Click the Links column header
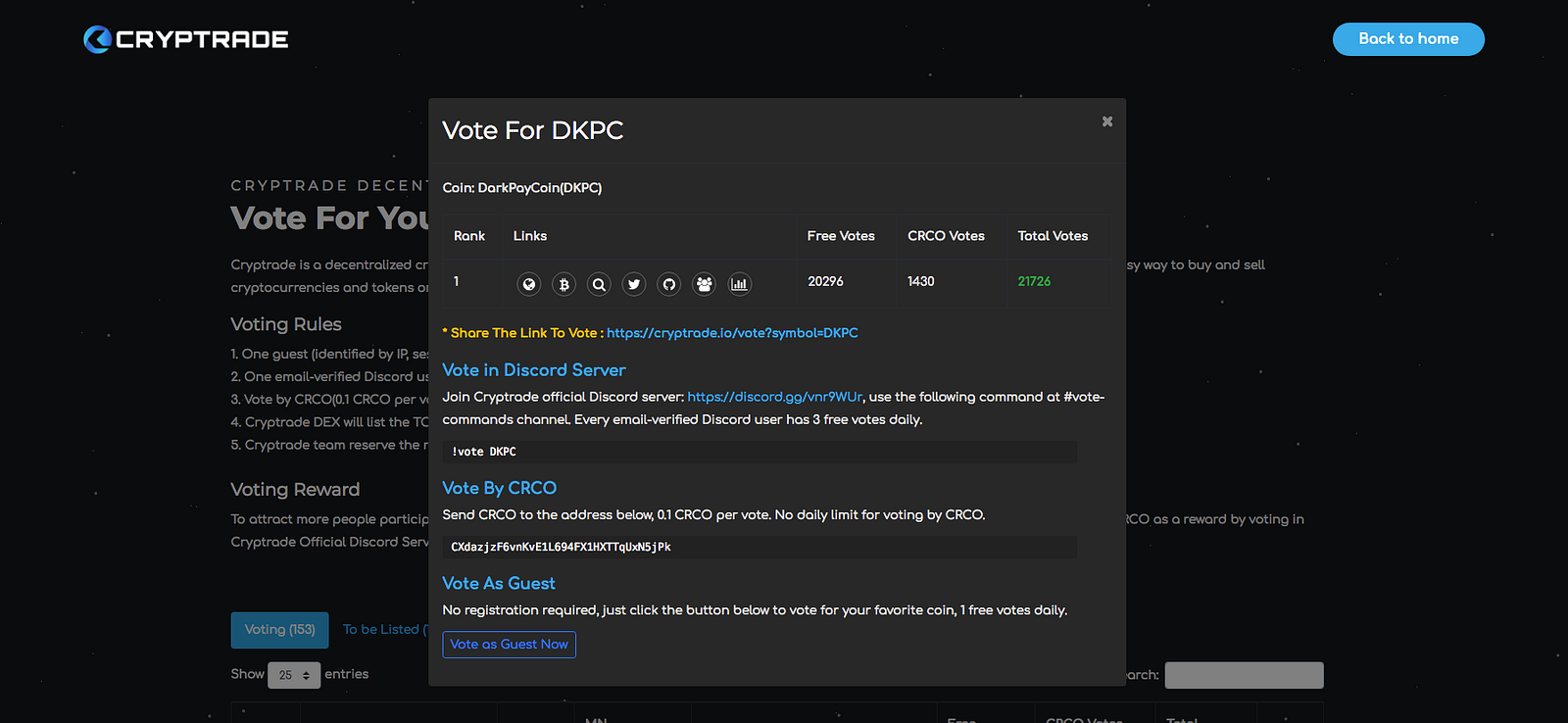Viewport: 1568px width, 723px height. [530, 236]
